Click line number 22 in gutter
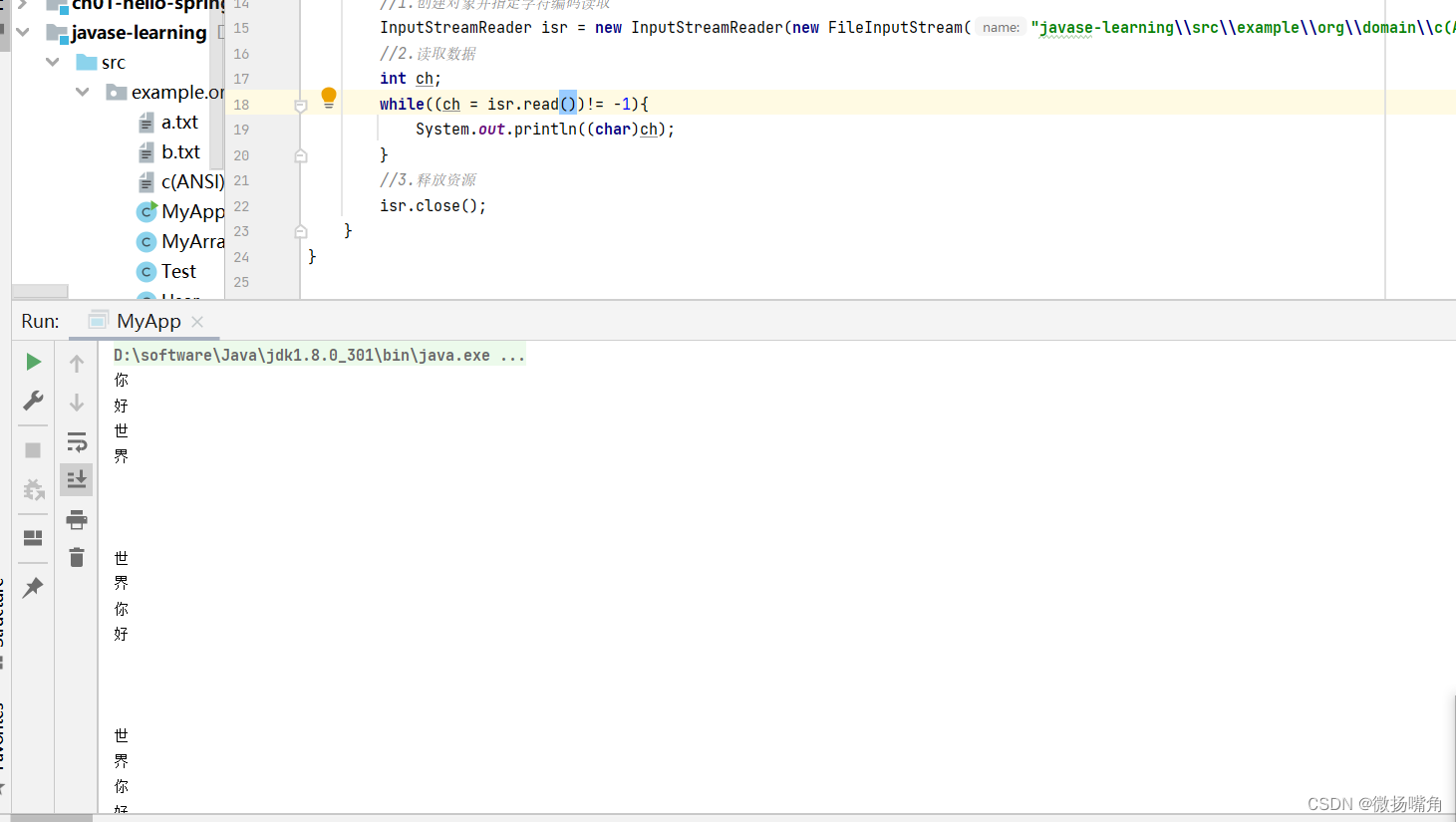Viewport: 1456px width, 822px height. tap(241, 206)
